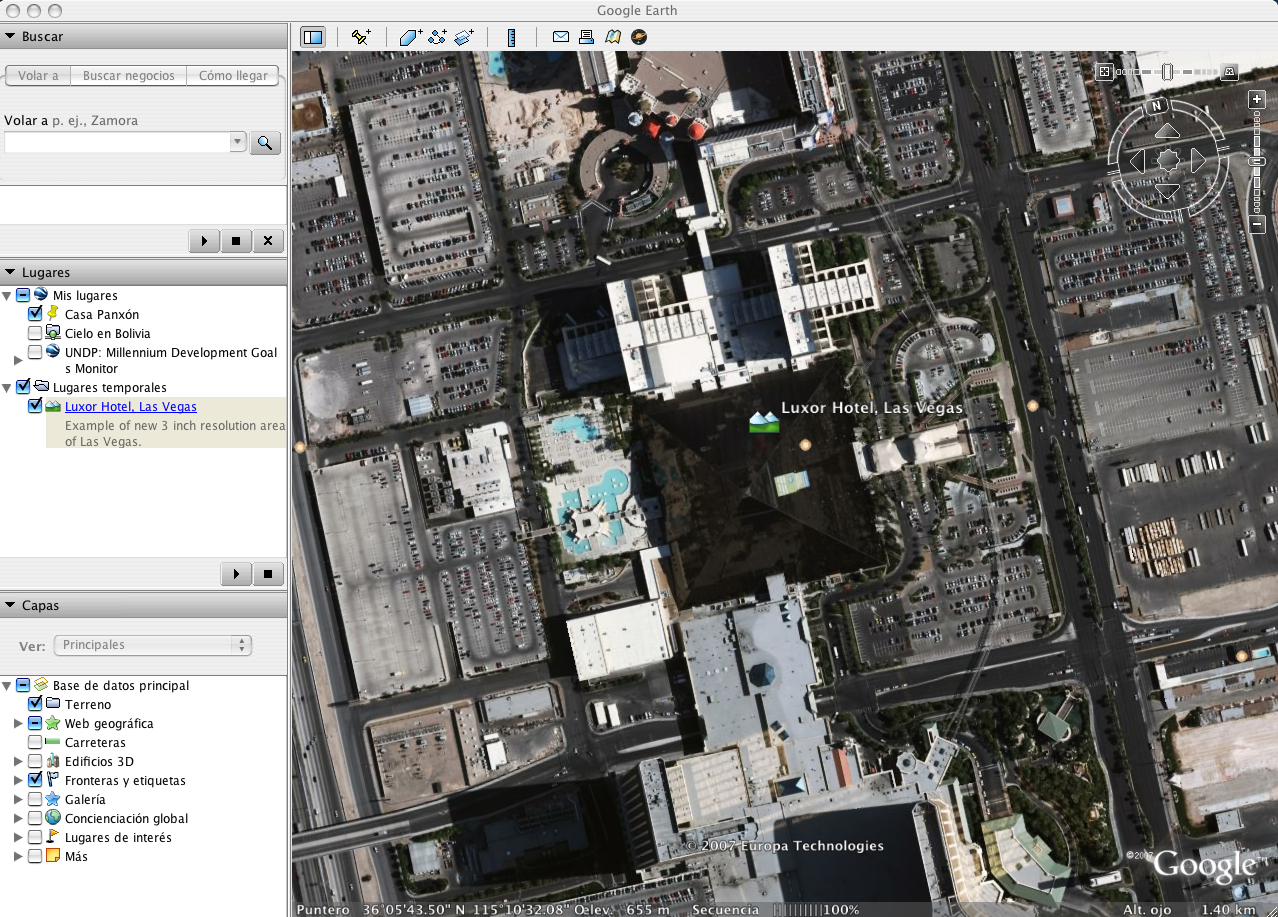Collapse the Lugares panel
The image size is (1278, 917).
click(x=10, y=272)
